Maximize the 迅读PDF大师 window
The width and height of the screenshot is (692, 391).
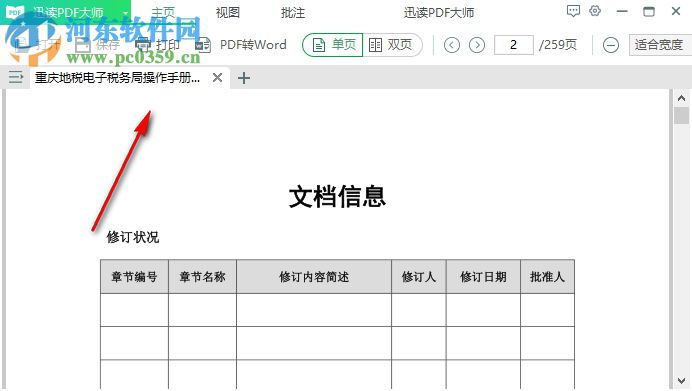coord(649,11)
